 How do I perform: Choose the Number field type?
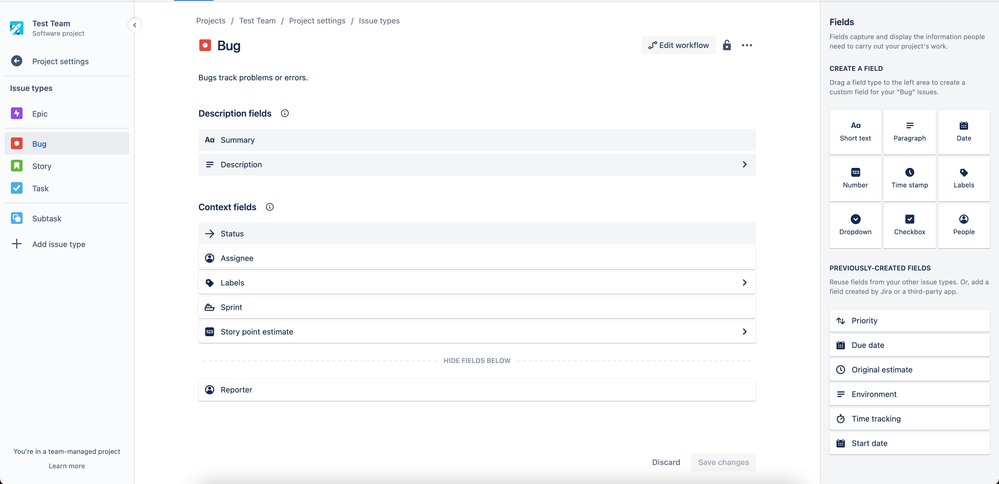point(855,179)
